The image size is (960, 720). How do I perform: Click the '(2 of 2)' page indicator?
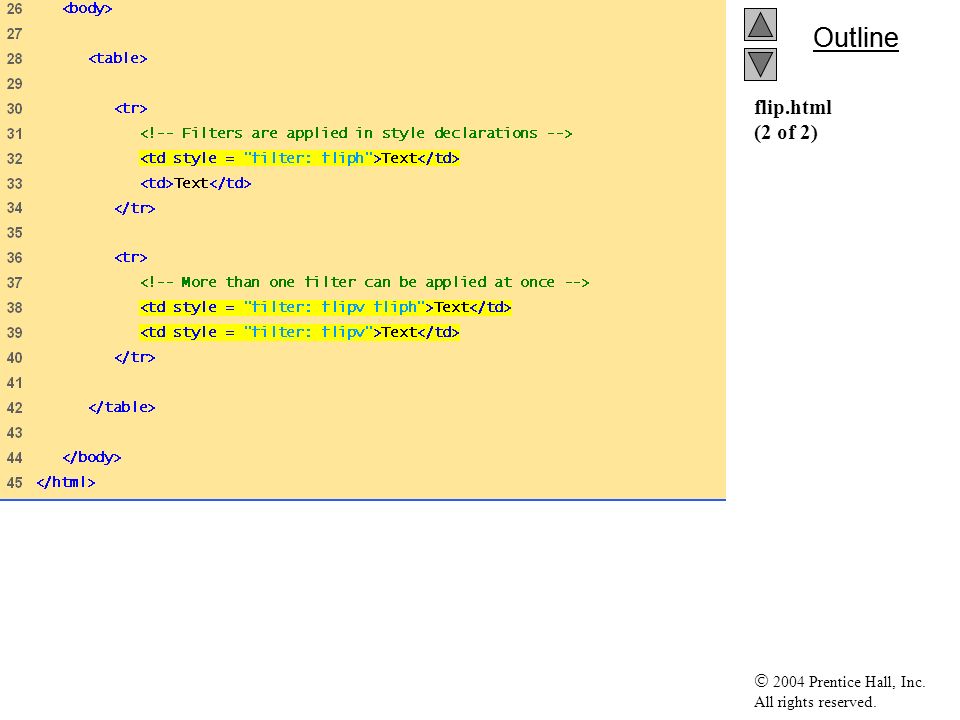pos(786,133)
